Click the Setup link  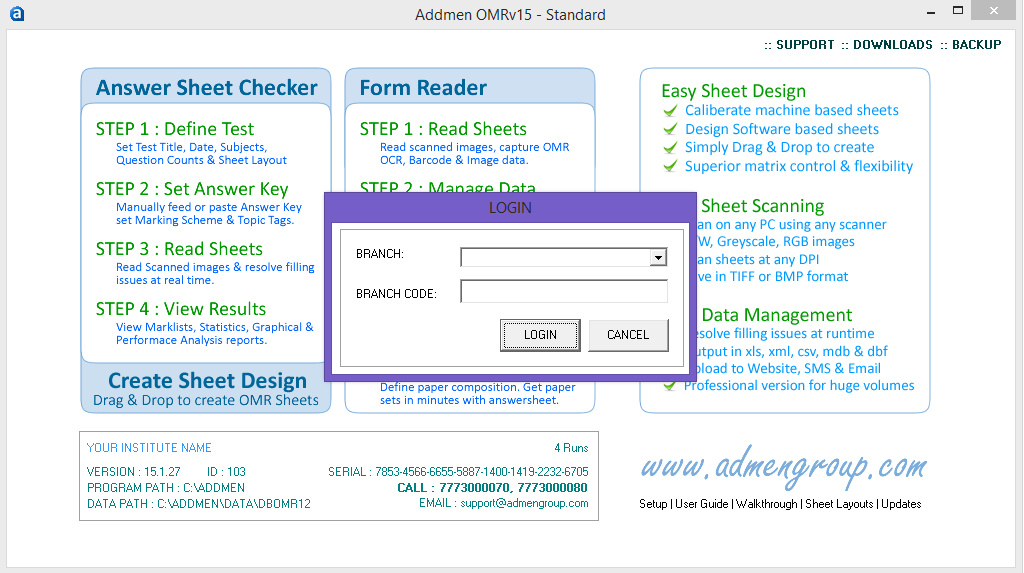(x=653, y=504)
